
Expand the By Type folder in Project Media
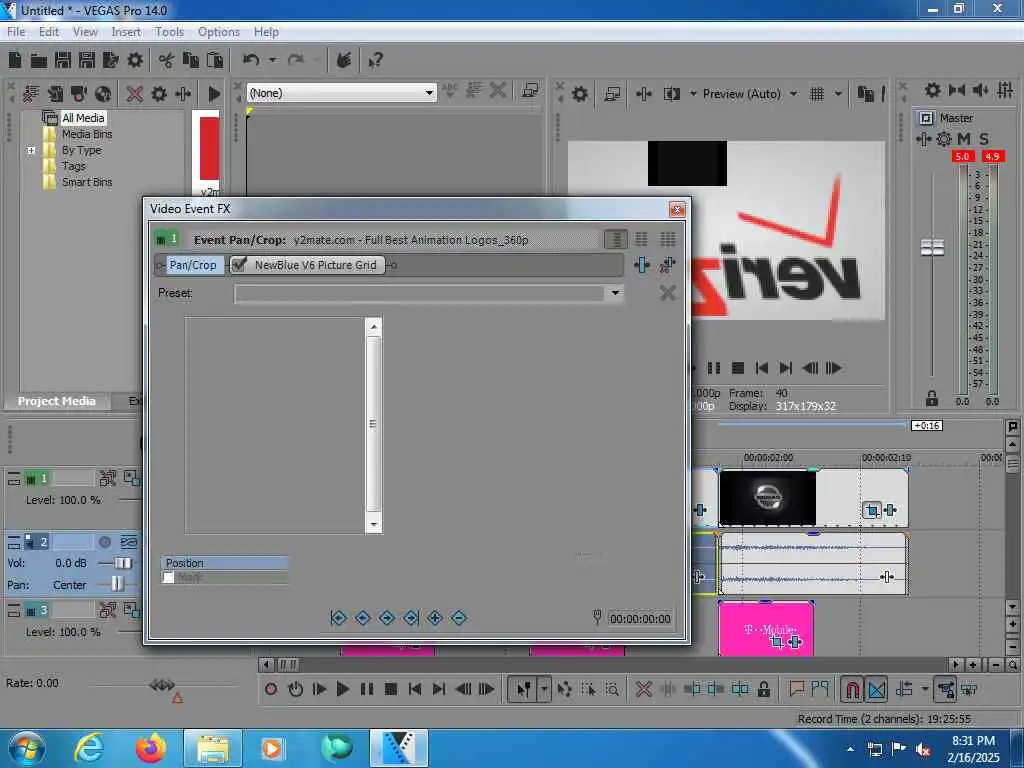(x=31, y=150)
